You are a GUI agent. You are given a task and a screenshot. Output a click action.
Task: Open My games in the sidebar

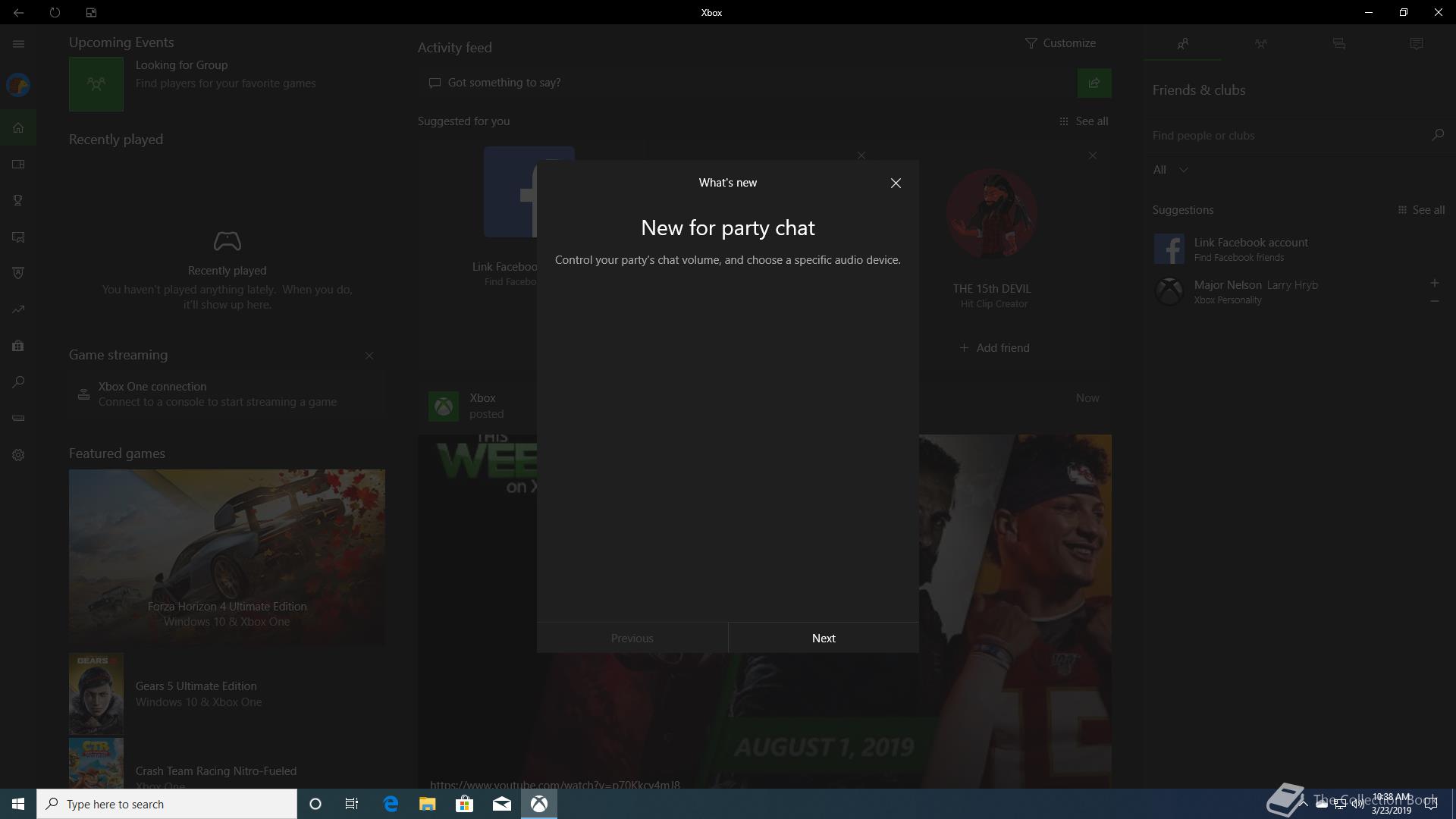(x=18, y=164)
